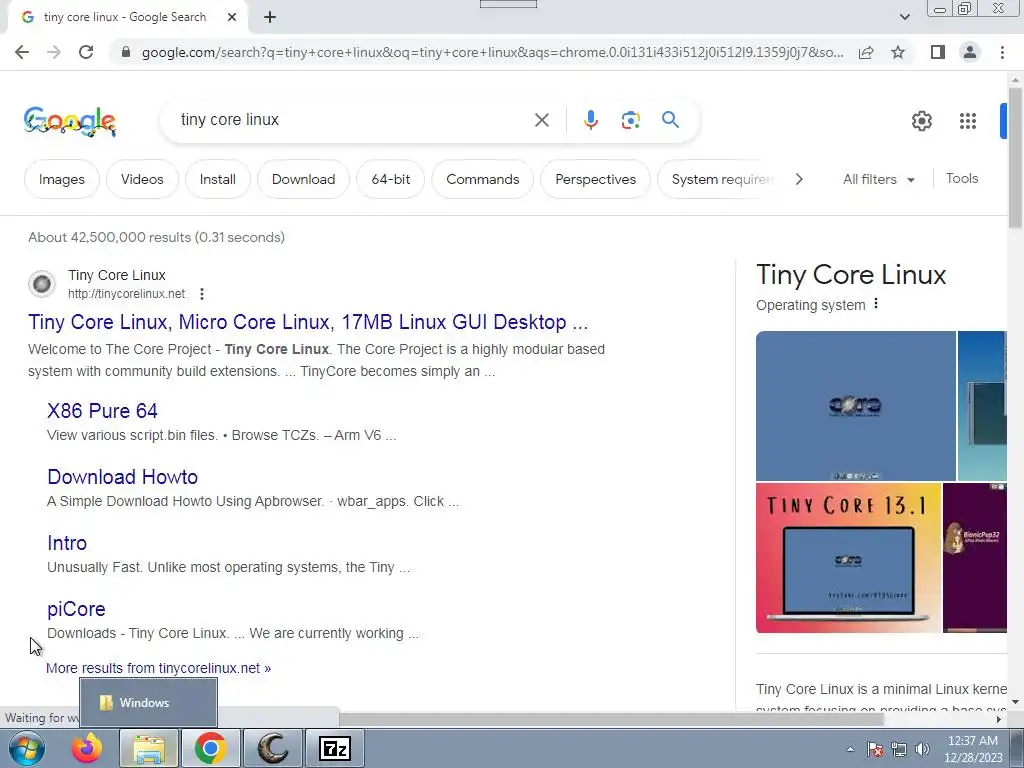
Task: Open Chrome three-dot menu
Action: click(x=1002, y=52)
